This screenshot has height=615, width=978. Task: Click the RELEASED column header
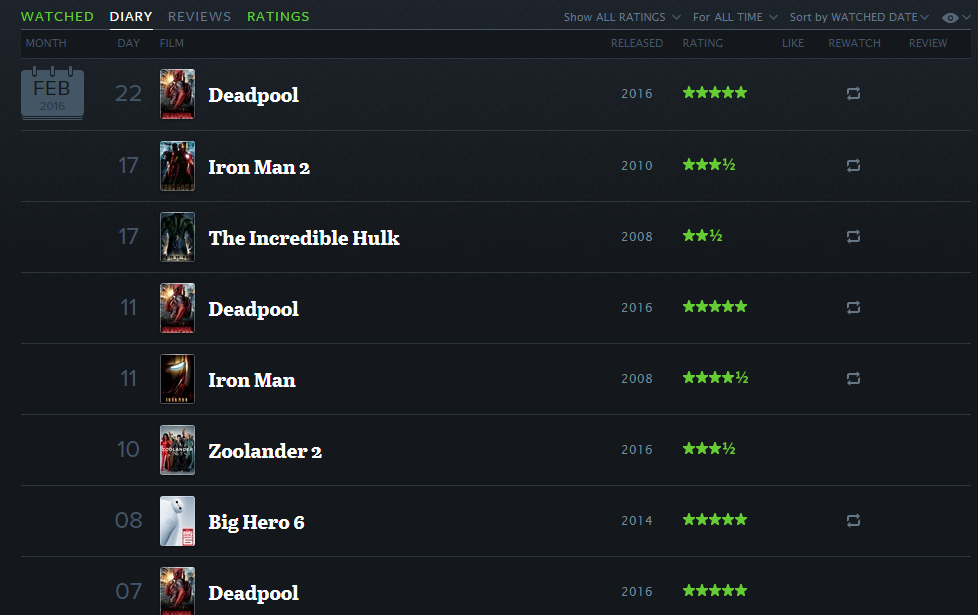click(637, 43)
